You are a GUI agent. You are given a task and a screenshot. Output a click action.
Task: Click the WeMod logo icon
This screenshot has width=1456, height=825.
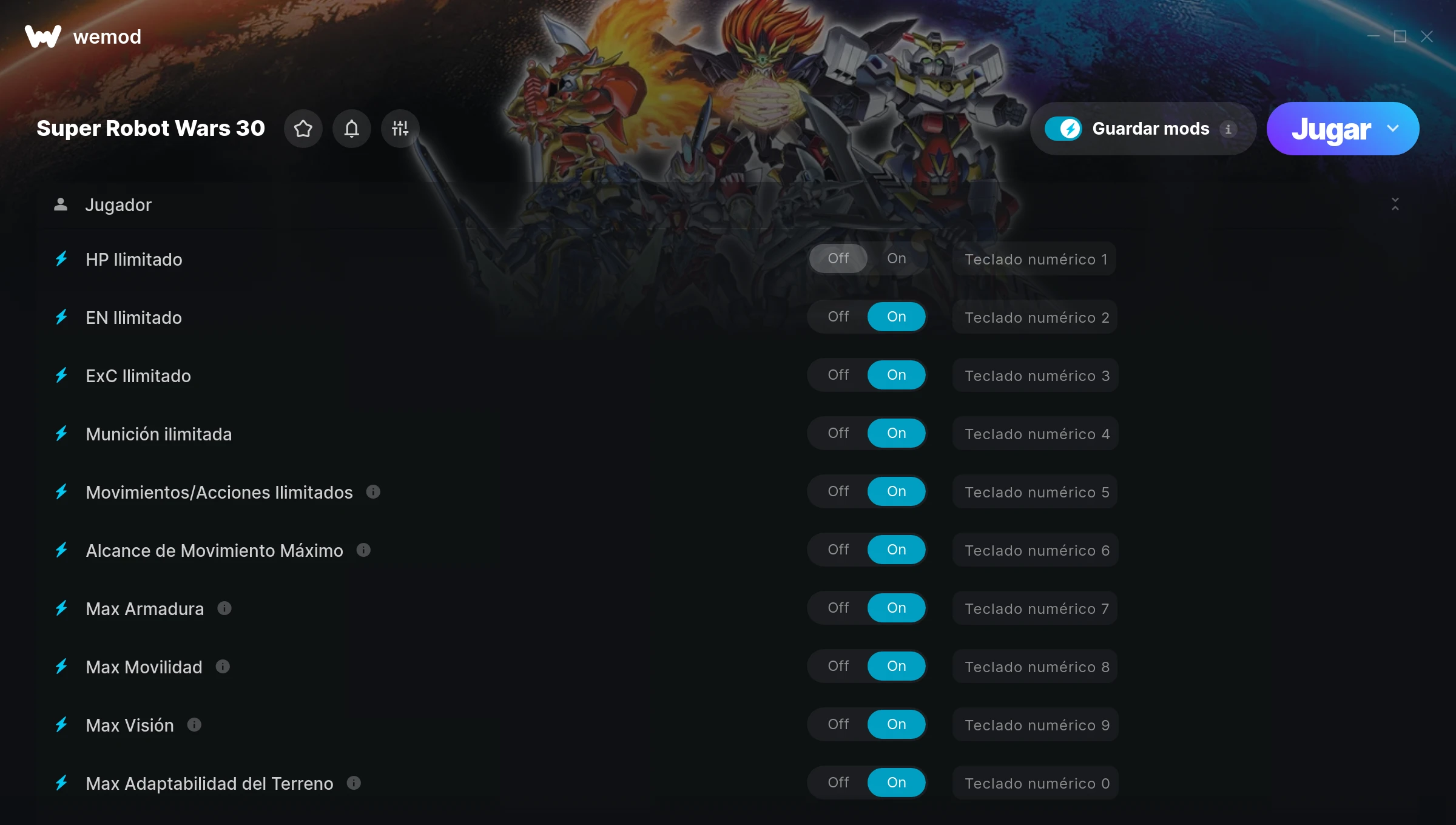click(x=43, y=36)
